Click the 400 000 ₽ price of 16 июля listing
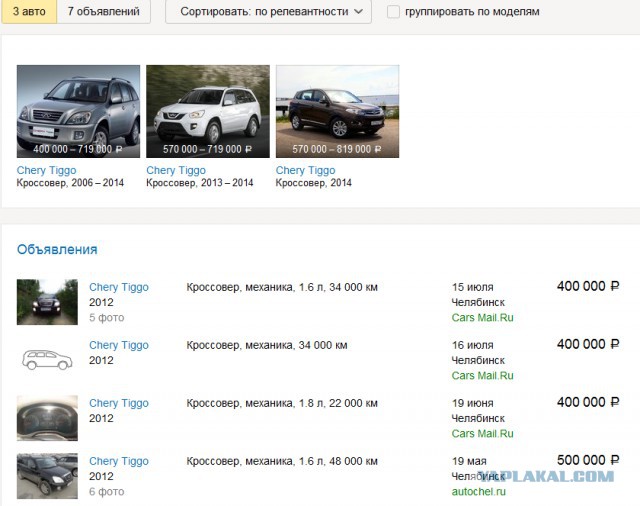Screen dimensions: 640x506 588,344
